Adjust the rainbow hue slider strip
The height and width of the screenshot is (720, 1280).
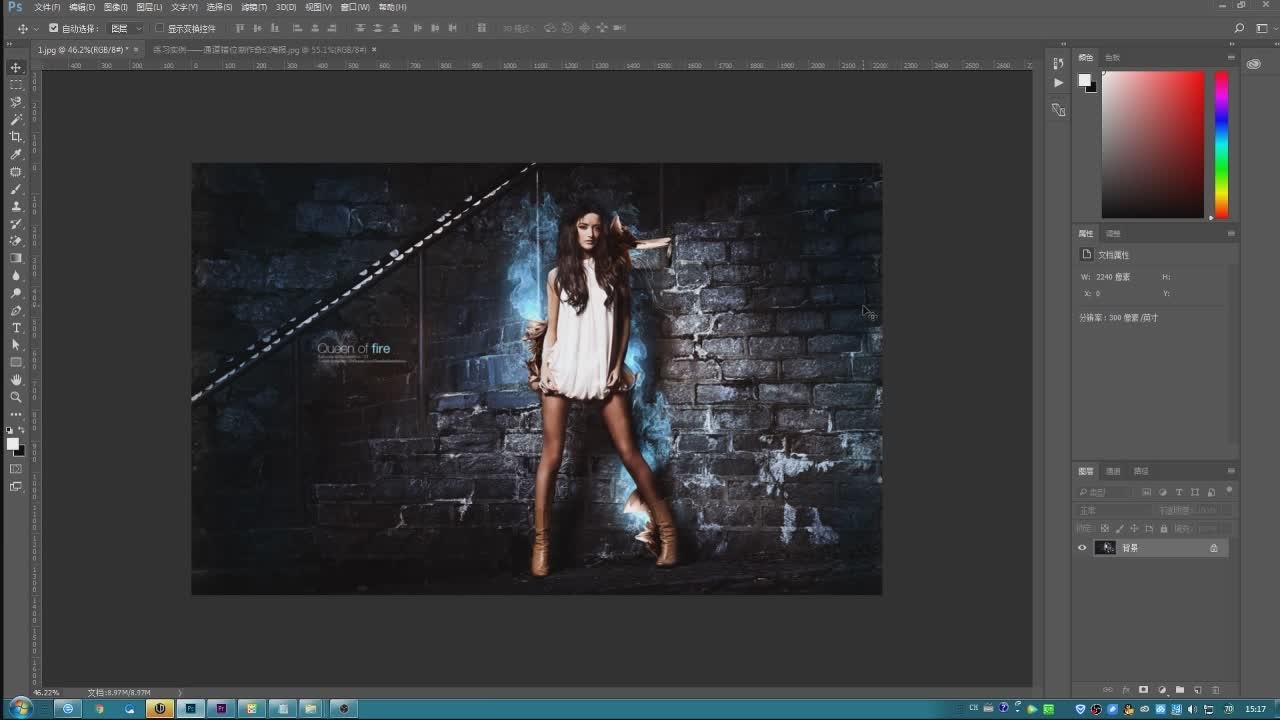[1221, 144]
